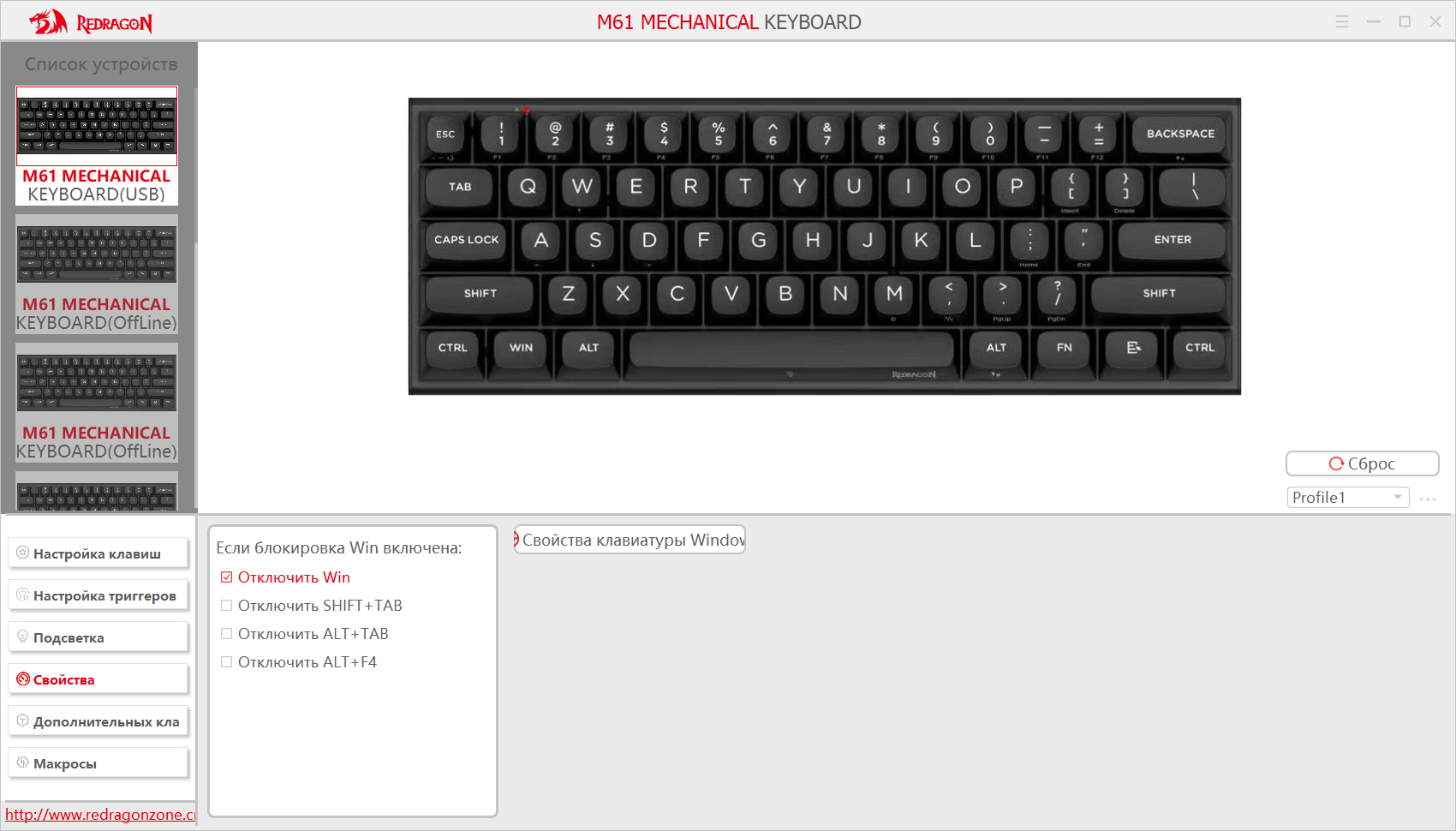Select the ESC key on keyboard image
Image resolution: width=1456 pixels, height=831 pixels.
[445, 135]
